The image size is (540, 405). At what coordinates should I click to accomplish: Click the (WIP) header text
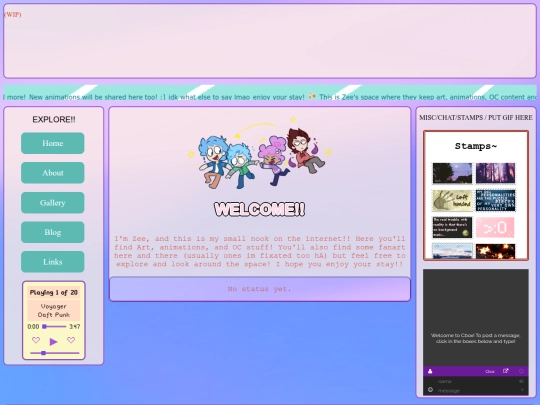tap(12, 14)
